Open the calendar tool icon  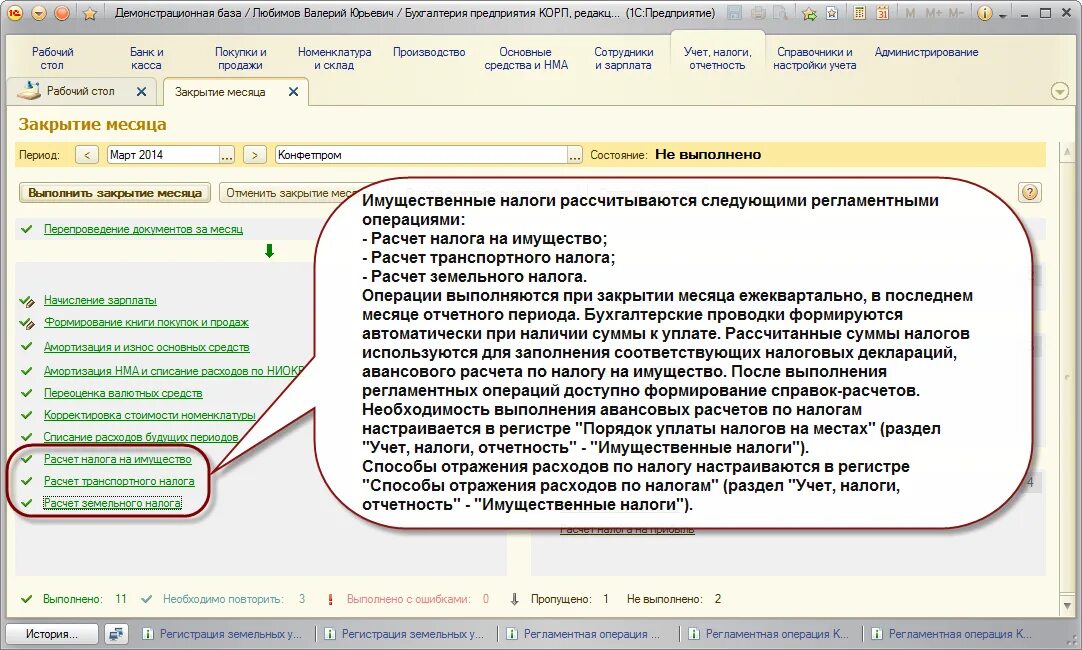pyautogui.click(x=883, y=13)
